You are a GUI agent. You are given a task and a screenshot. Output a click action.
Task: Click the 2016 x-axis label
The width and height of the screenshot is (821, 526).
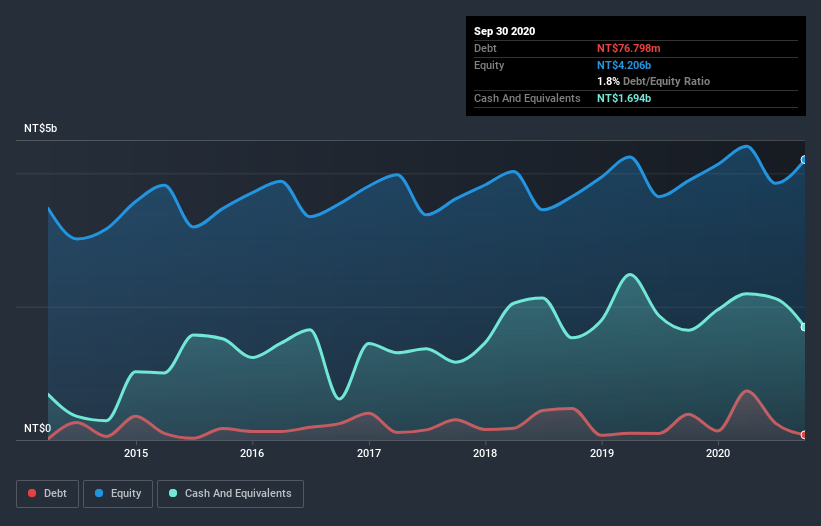tap(252, 453)
